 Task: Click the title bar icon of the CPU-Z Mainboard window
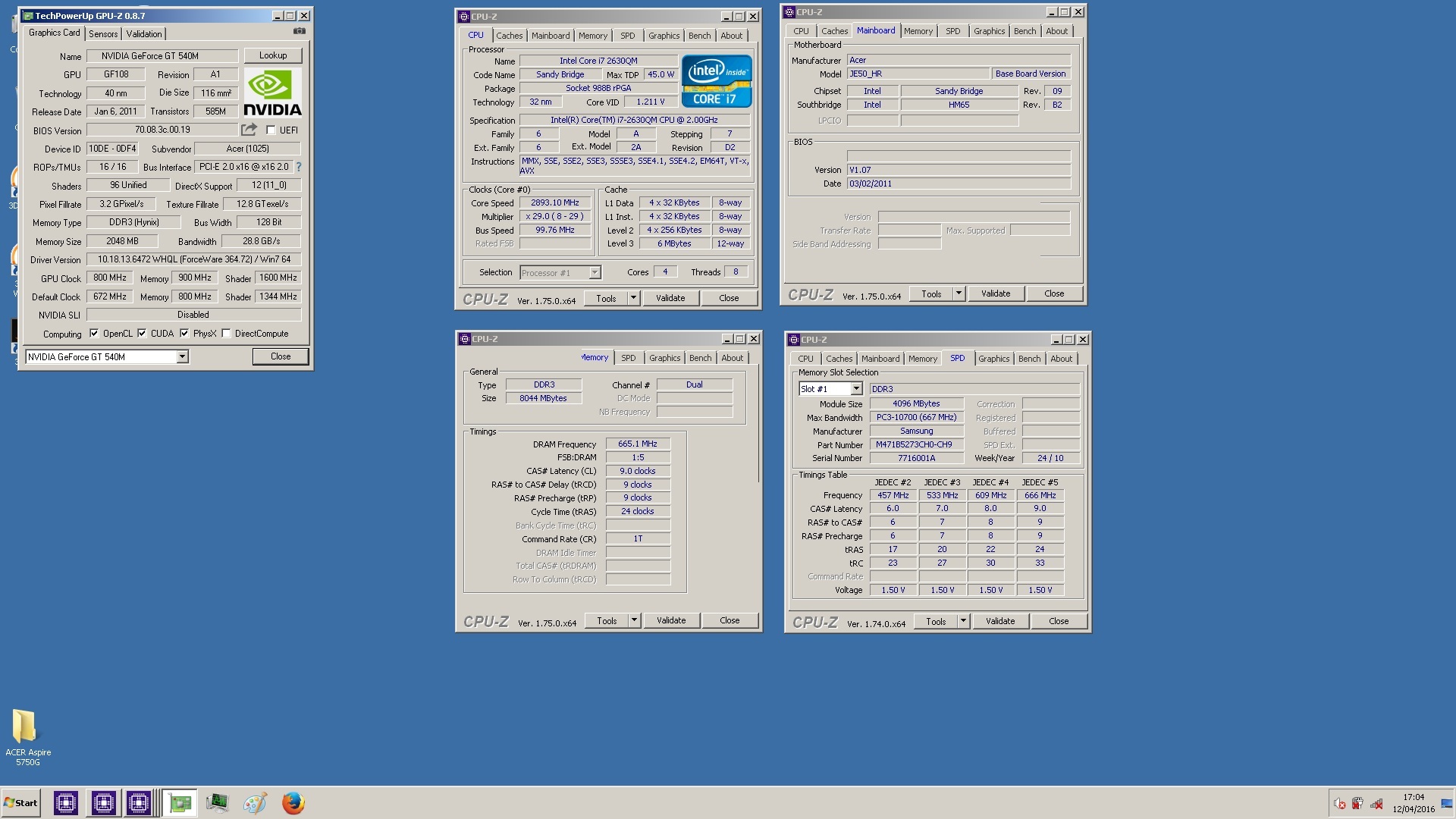(x=789, y=12)
